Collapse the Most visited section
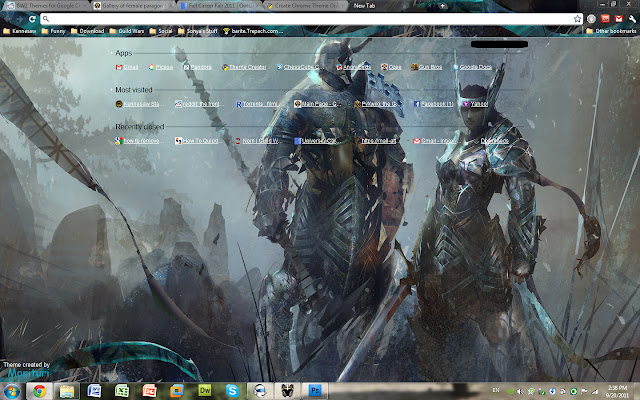Viewport: 640px width, 400px height. click(133, 90)
